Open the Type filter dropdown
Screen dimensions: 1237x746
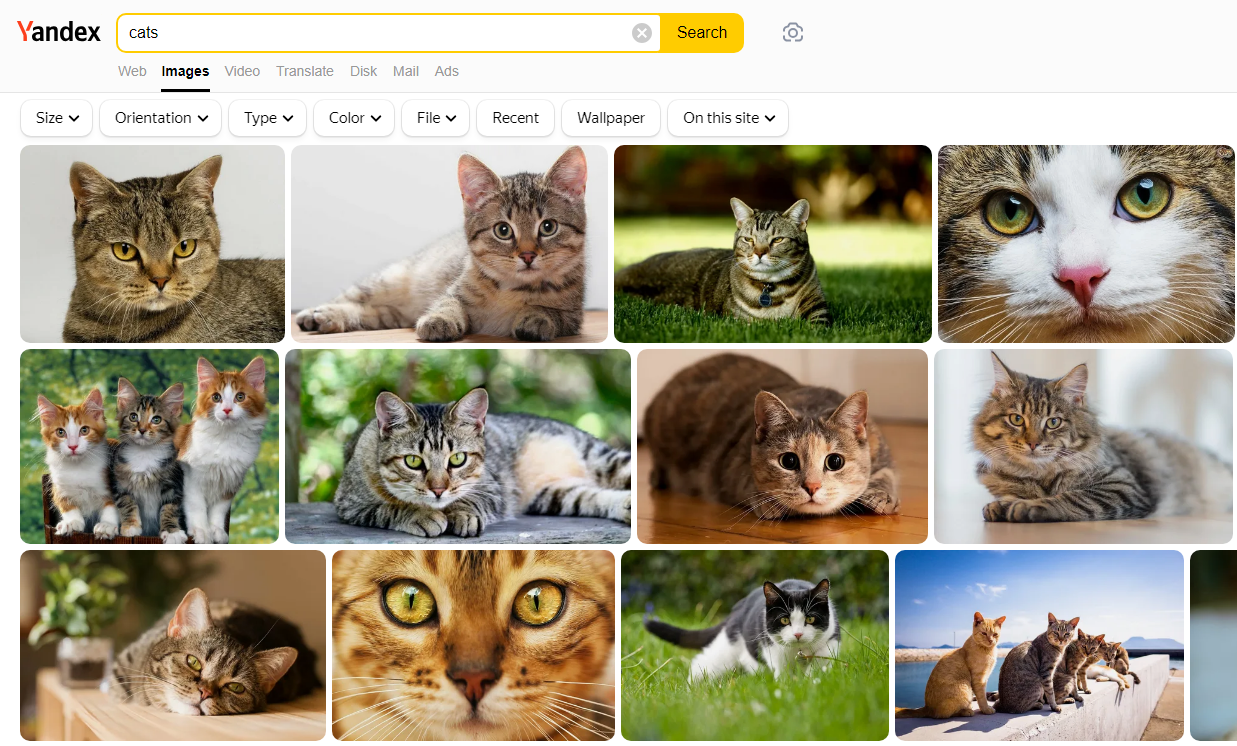pyautogui.click(x=267, y=118)
